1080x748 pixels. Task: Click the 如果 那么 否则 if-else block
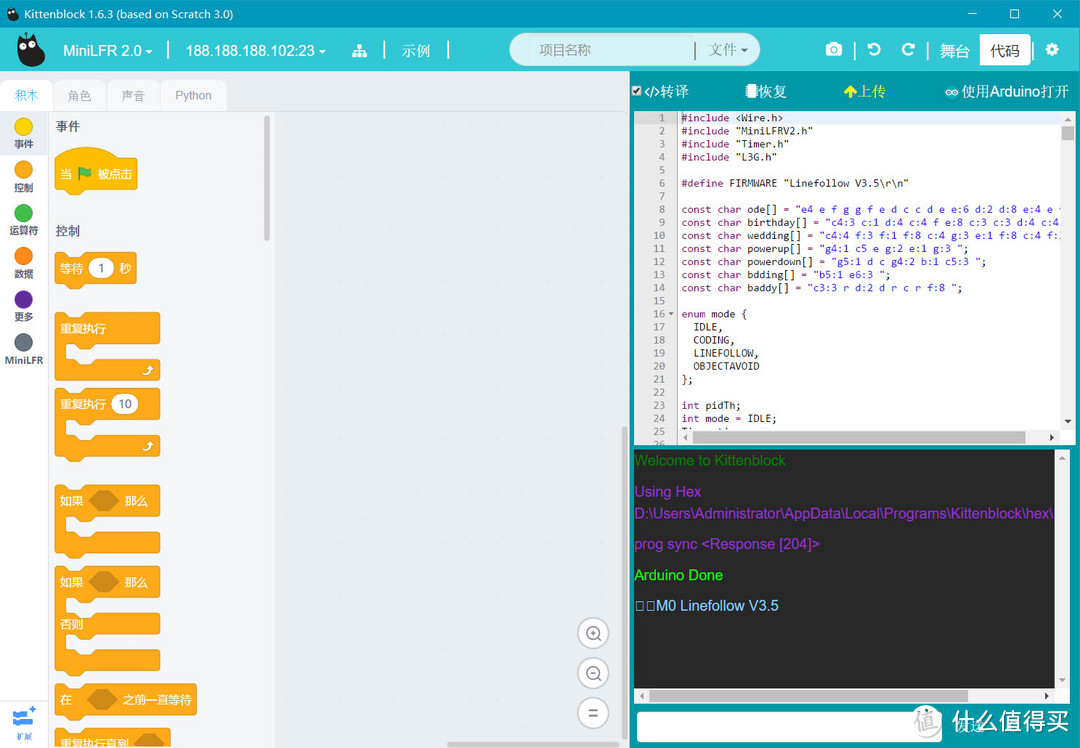107,620
